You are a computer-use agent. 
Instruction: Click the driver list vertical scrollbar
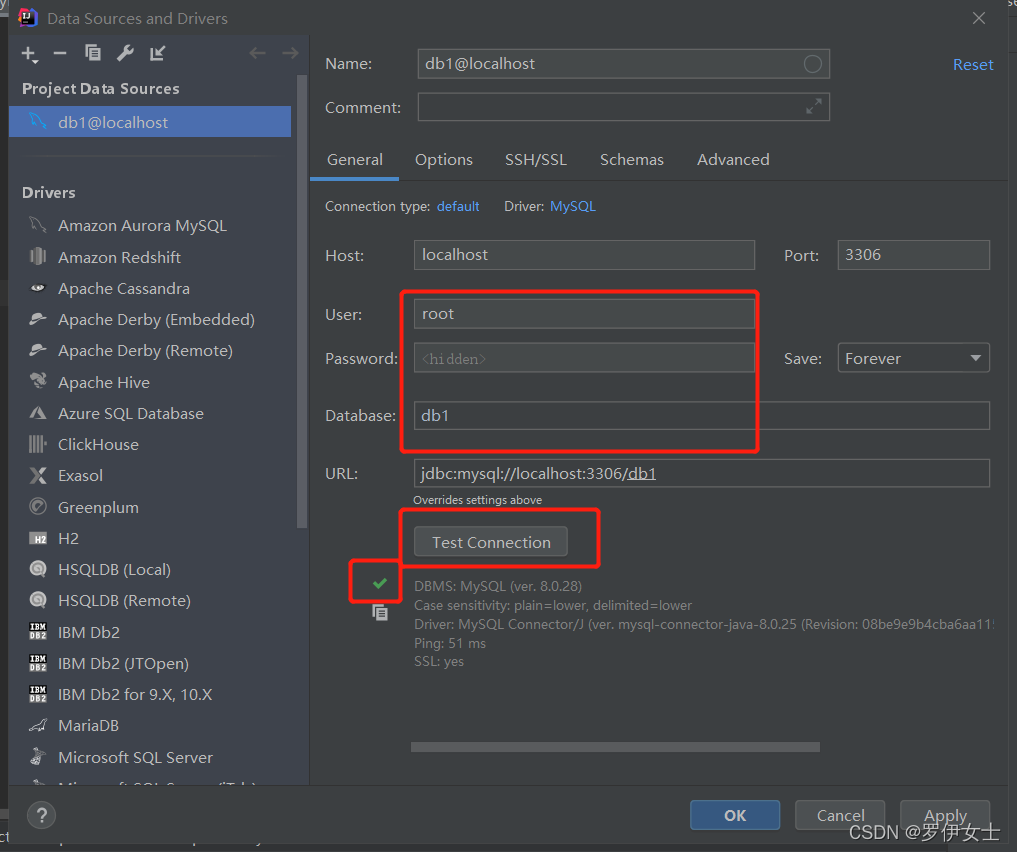pos(302,302)
